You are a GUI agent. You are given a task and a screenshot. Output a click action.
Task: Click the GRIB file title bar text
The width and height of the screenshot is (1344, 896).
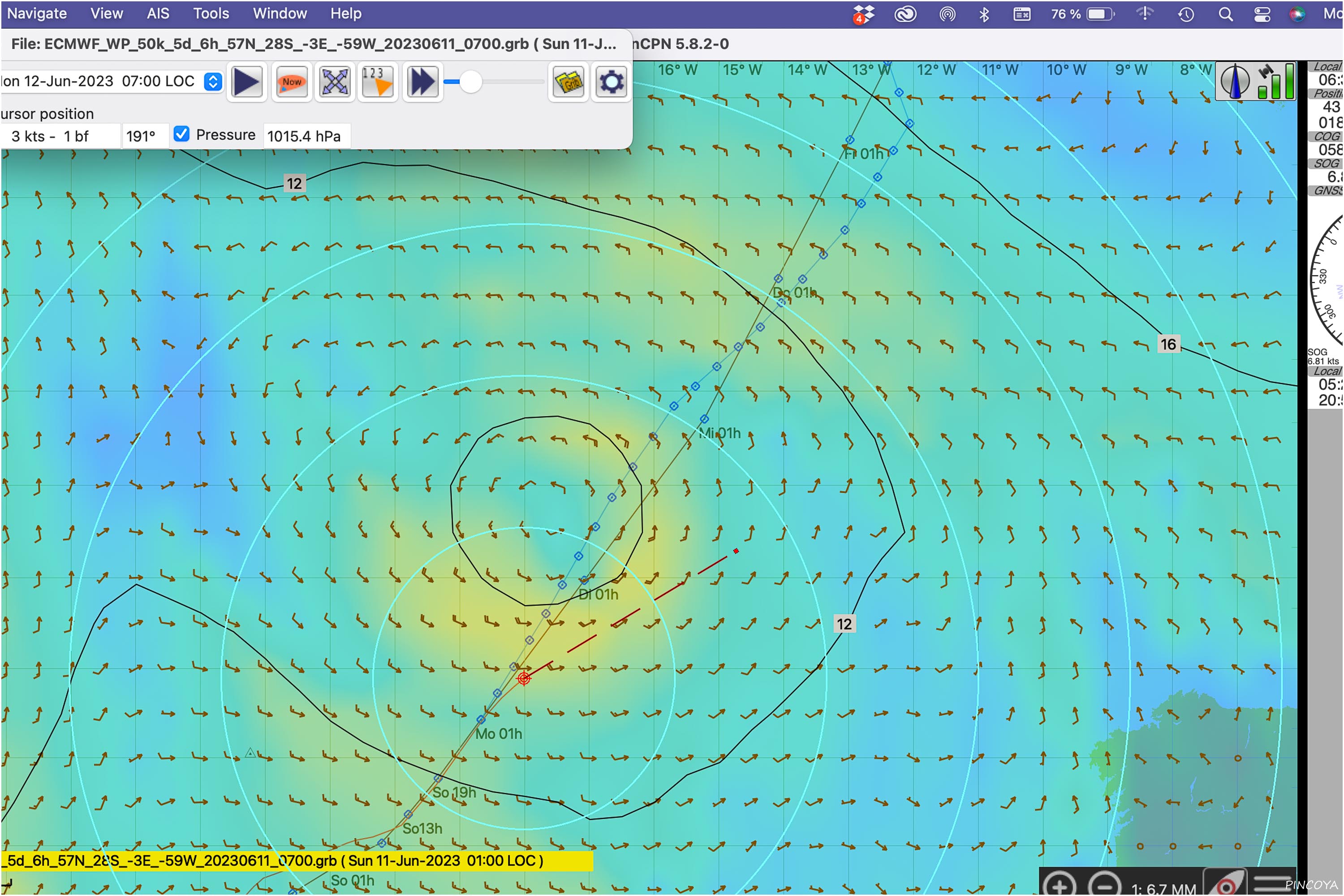pos(313,44)
